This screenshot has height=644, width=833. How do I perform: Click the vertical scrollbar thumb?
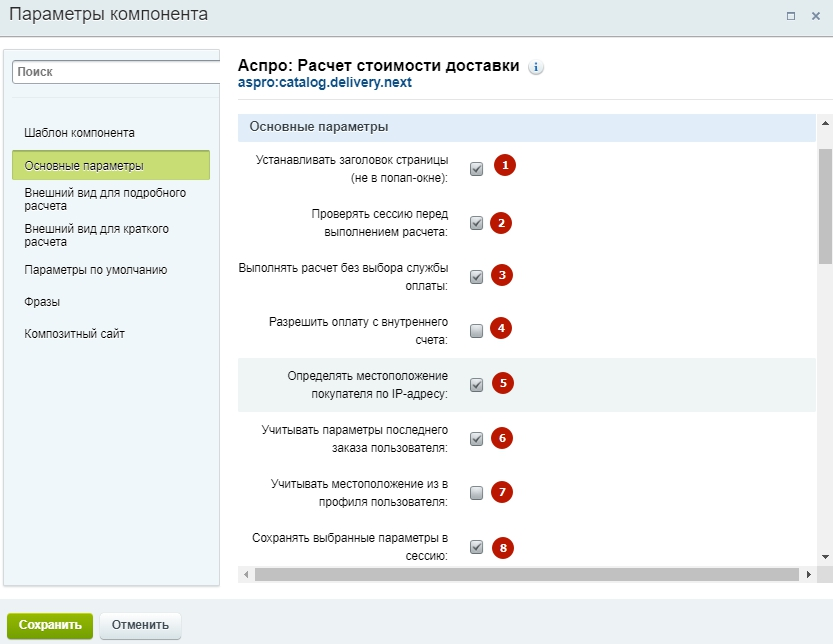pyautogui.click(x=825, y=206)
